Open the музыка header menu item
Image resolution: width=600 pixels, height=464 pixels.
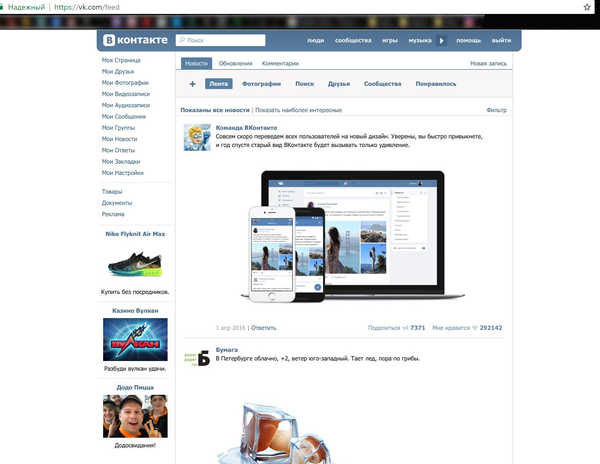pyautogui.click(x=420, y=40)
